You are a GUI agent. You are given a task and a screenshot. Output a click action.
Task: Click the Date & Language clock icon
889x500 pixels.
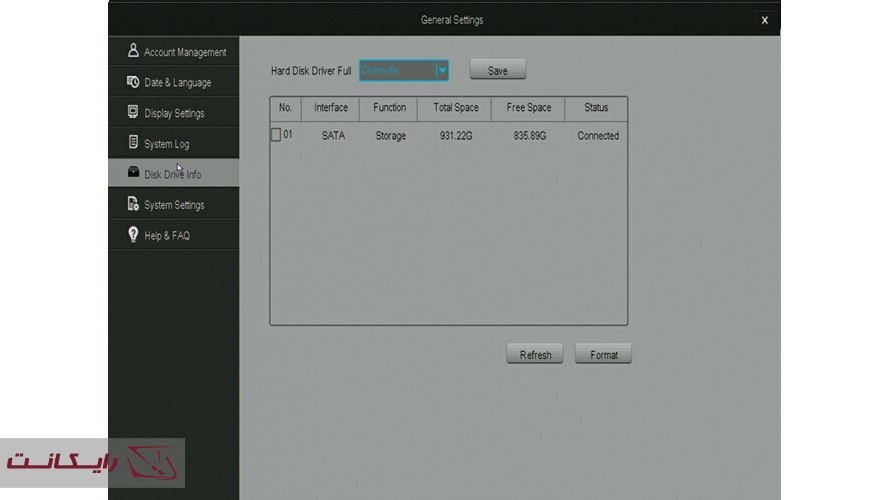coord(133,82)
